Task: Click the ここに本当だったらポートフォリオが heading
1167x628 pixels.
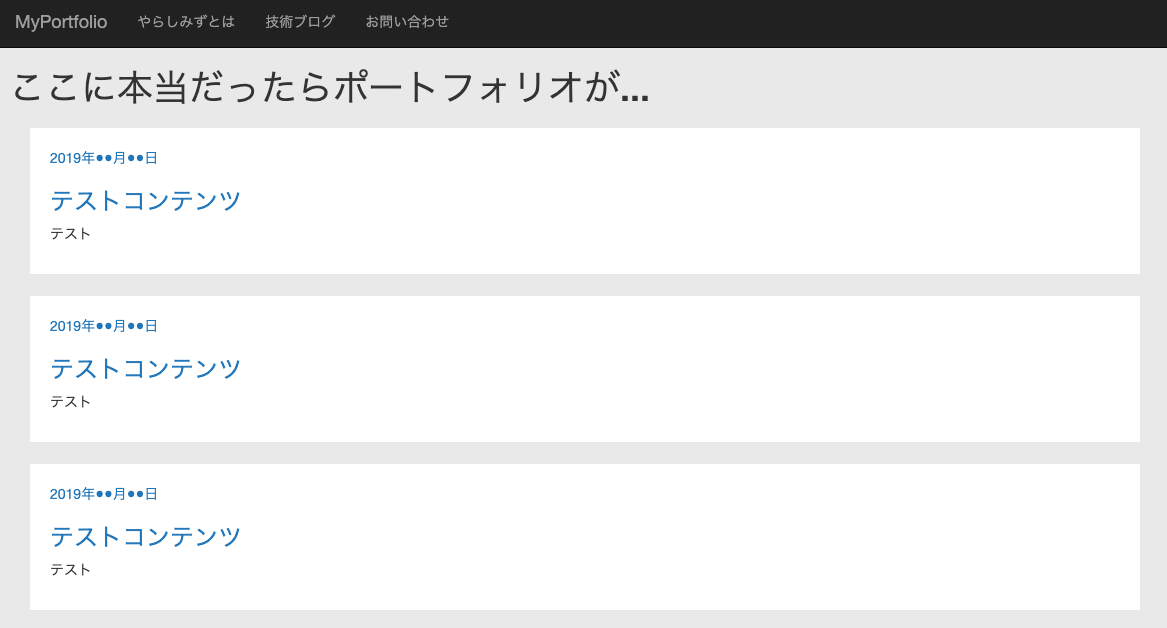Action: click(x=330, y=88)
